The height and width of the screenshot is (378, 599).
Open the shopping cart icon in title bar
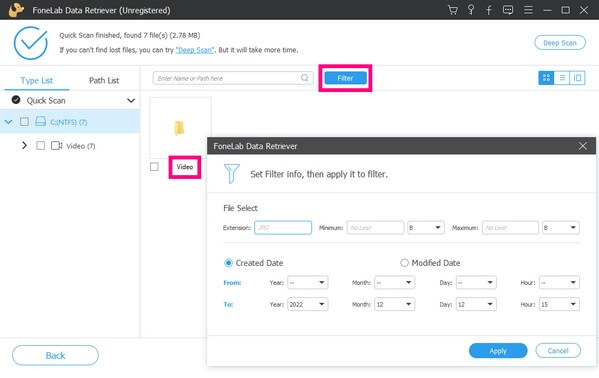tap(453, 10)
